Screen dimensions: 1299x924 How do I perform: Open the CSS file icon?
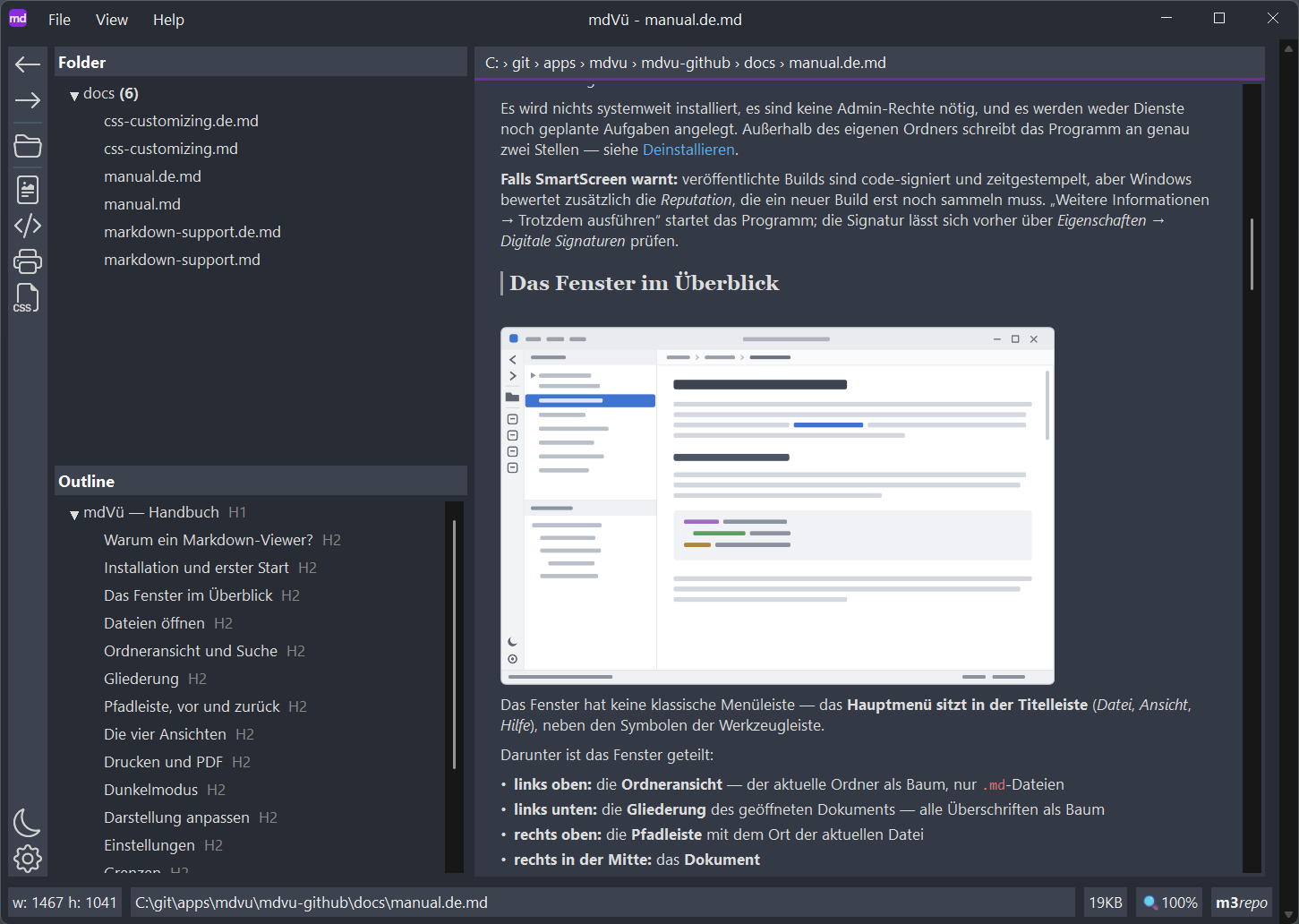[26, 298]
